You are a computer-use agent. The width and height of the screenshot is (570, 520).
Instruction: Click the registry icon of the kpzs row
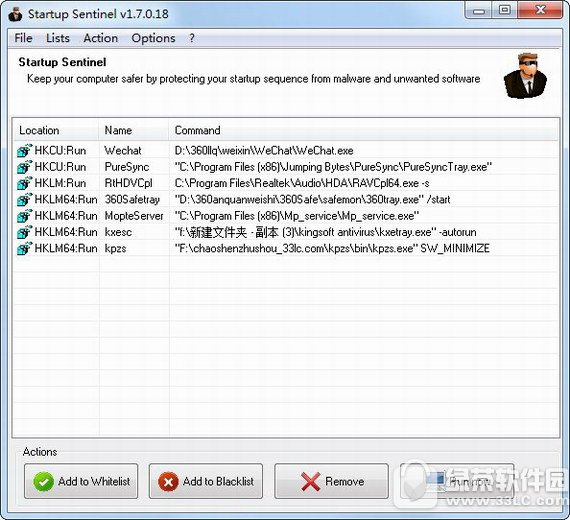24,248
